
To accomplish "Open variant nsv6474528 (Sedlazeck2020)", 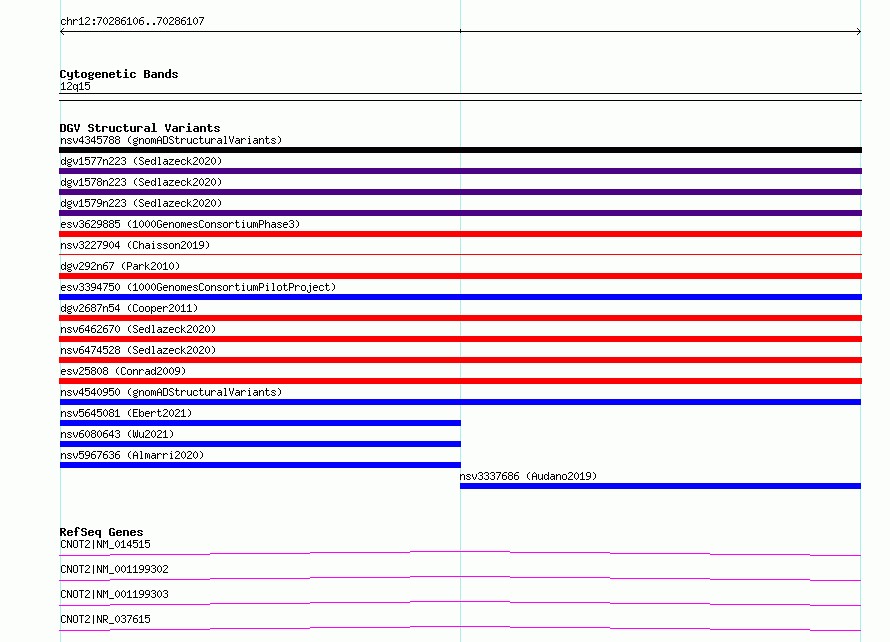I will click(x=138, y=350).
